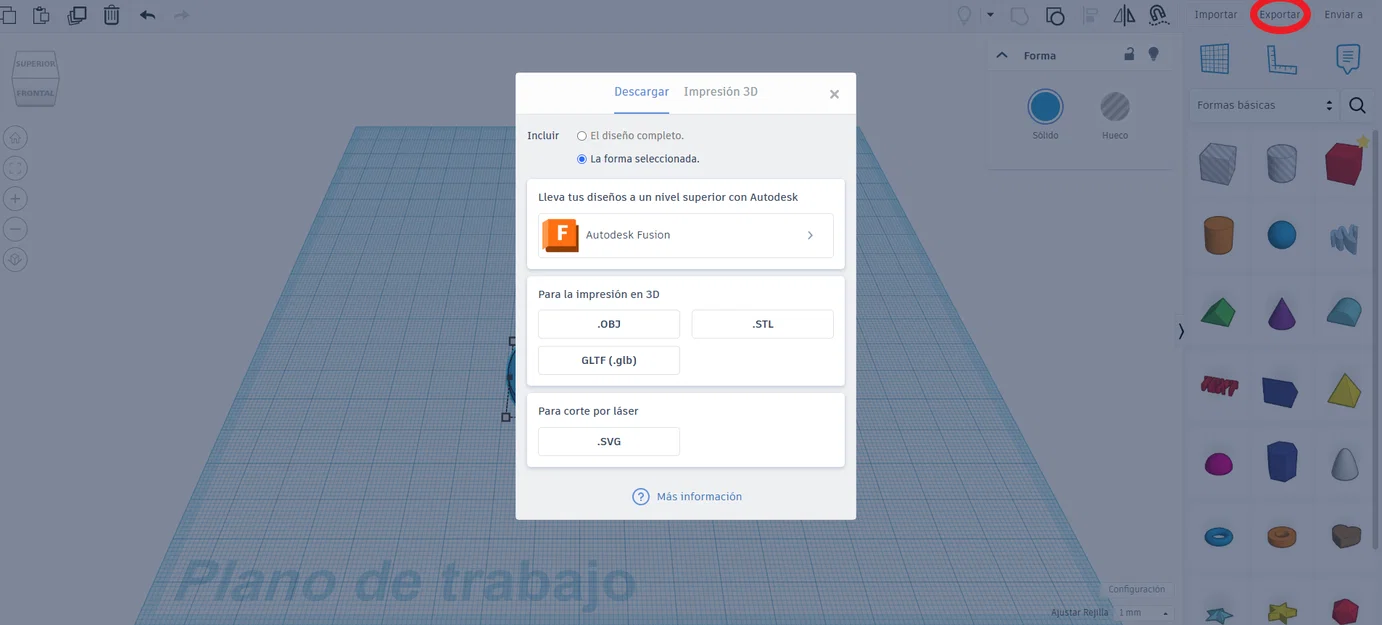Screen dimensions: 1382x625
Task: Export as GLTF (.glb)
Action: click(x=609, y=360)
